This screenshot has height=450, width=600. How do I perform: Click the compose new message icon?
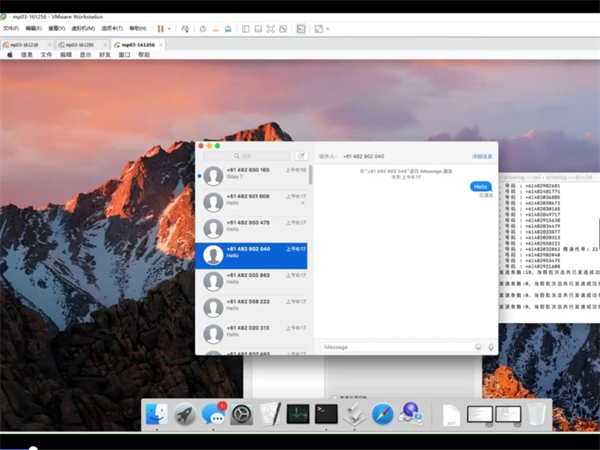(301, 156)
